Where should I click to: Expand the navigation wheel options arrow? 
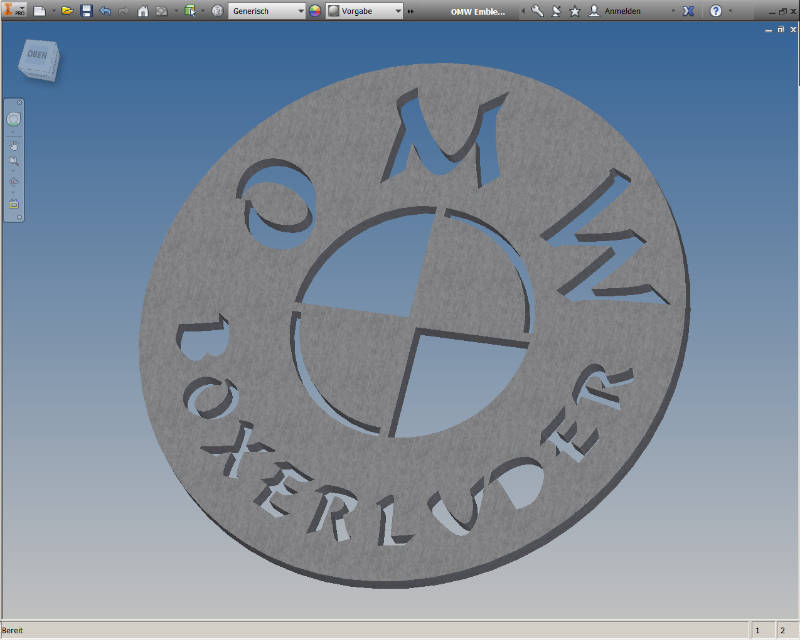pos(14,132)
